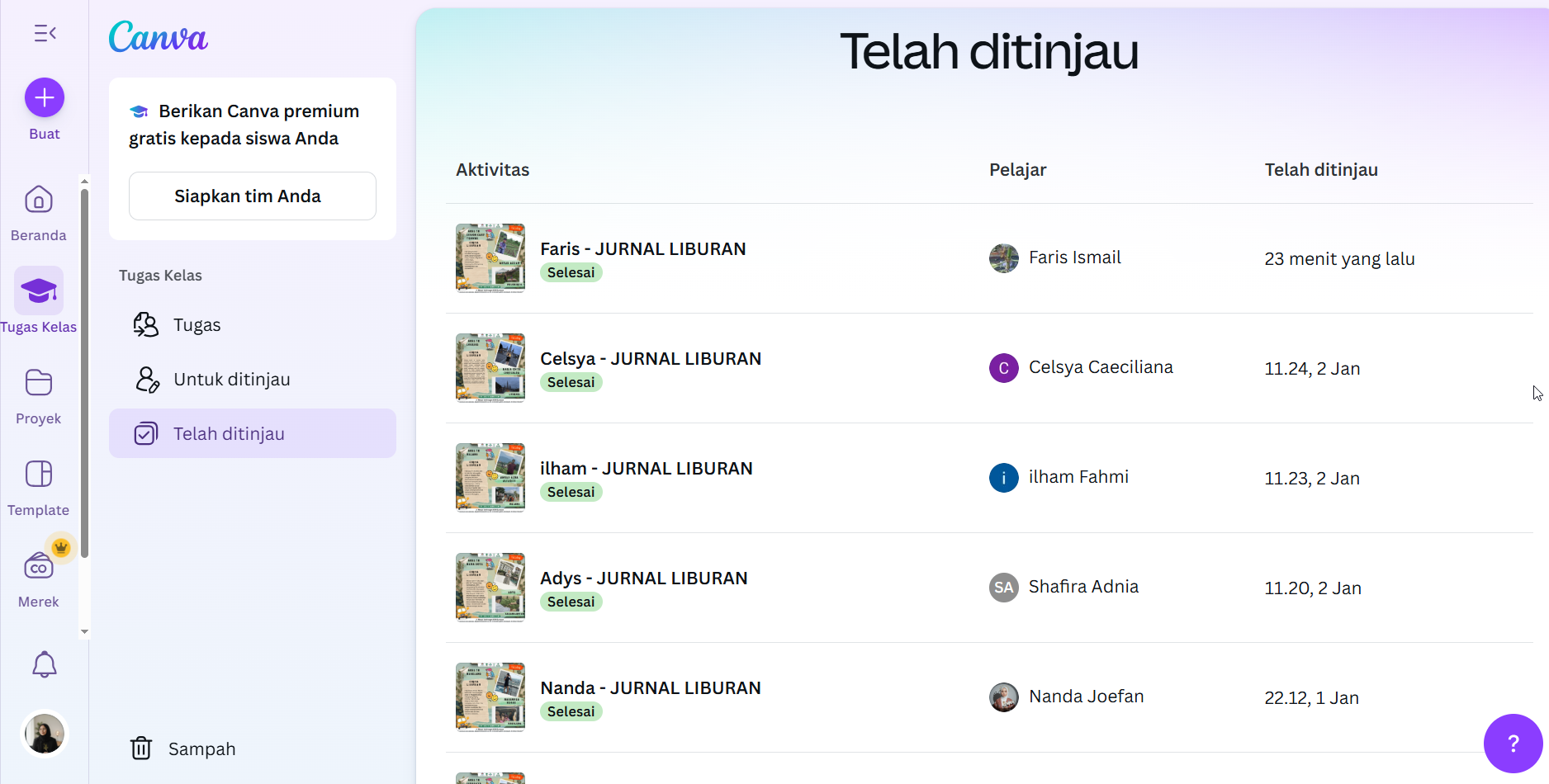Viewport: 1549px width, 784px height.
Task: Open Faris - JURNAL LIBURAN thumbnail
Action: point(490,258)
